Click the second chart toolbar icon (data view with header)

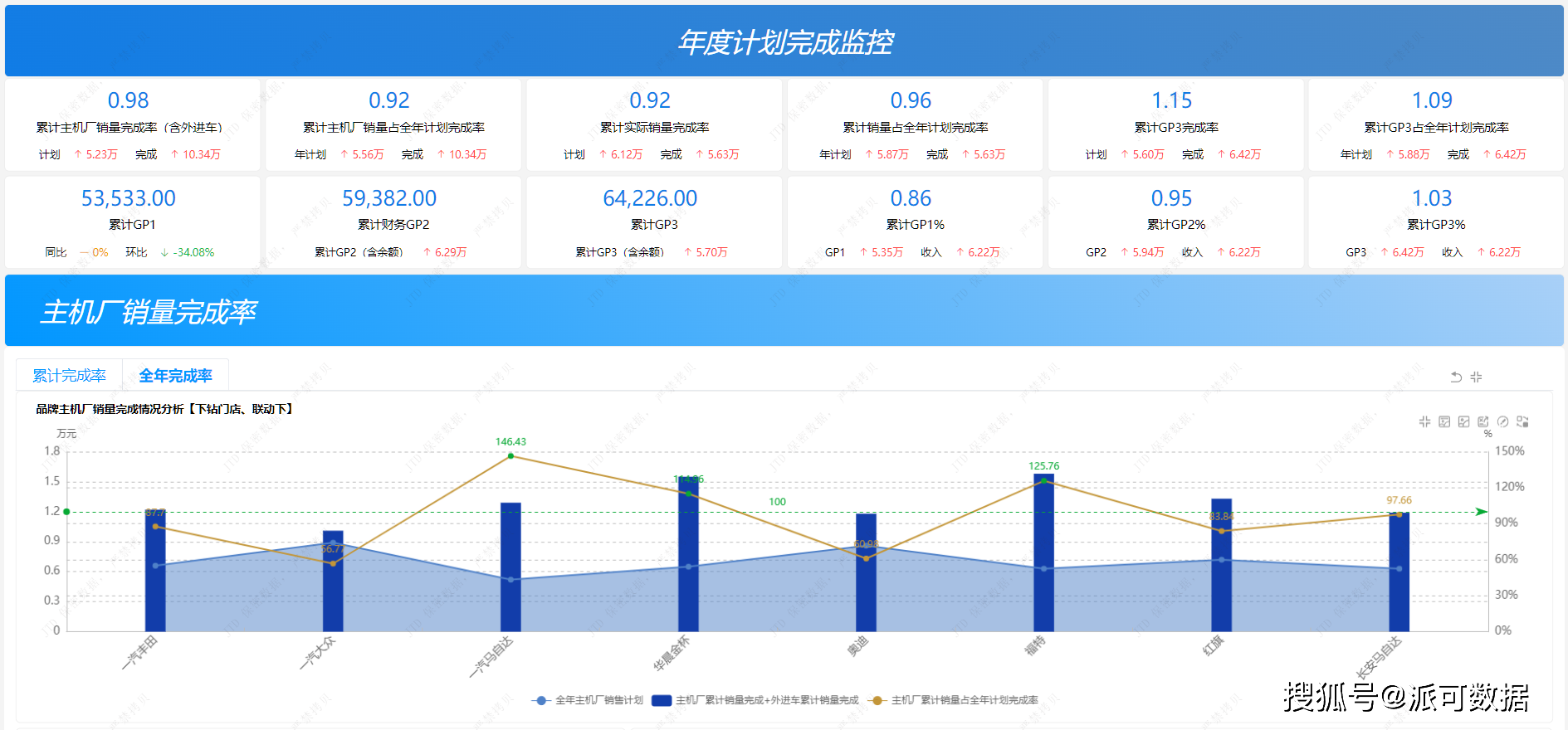coord(1444,421)
